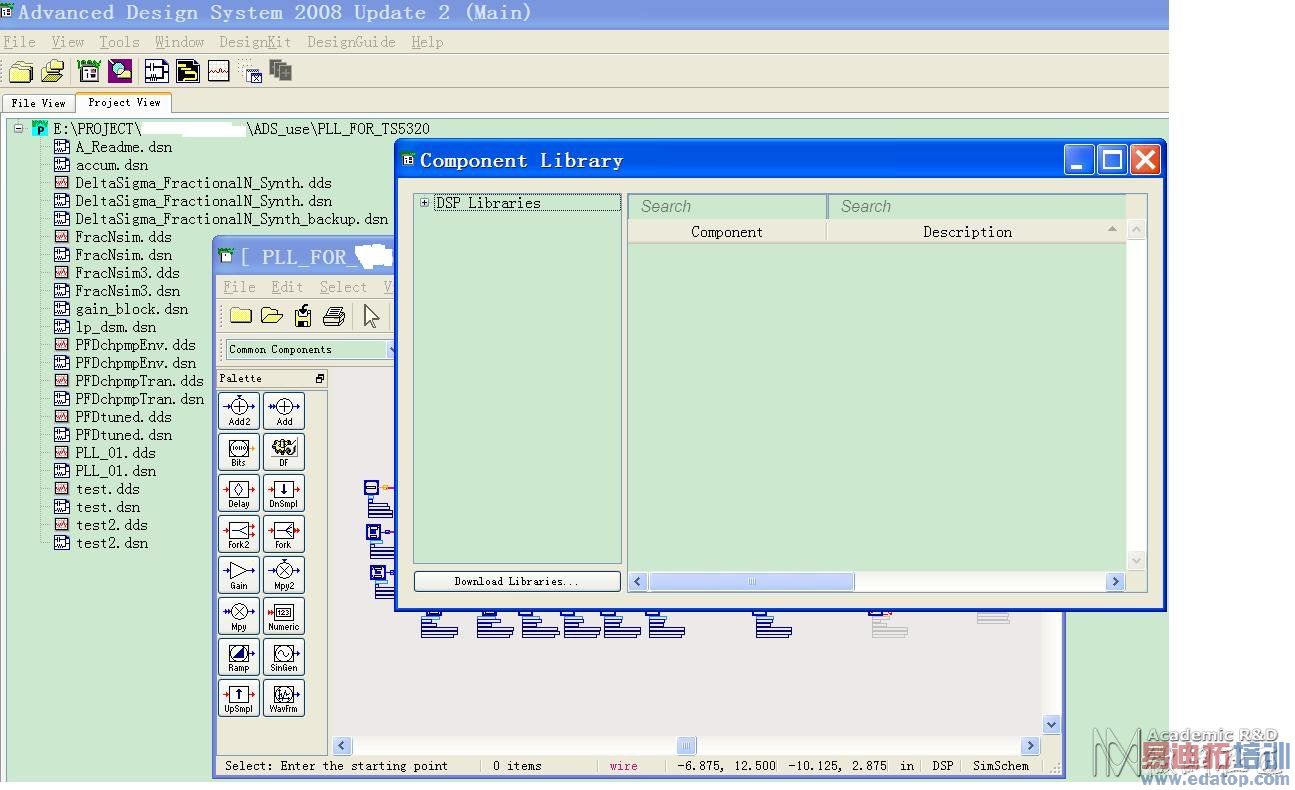Select PLL_01.dsn in the project tree
The height and width of the screenshot is (790, 1295).
[116, 471]
